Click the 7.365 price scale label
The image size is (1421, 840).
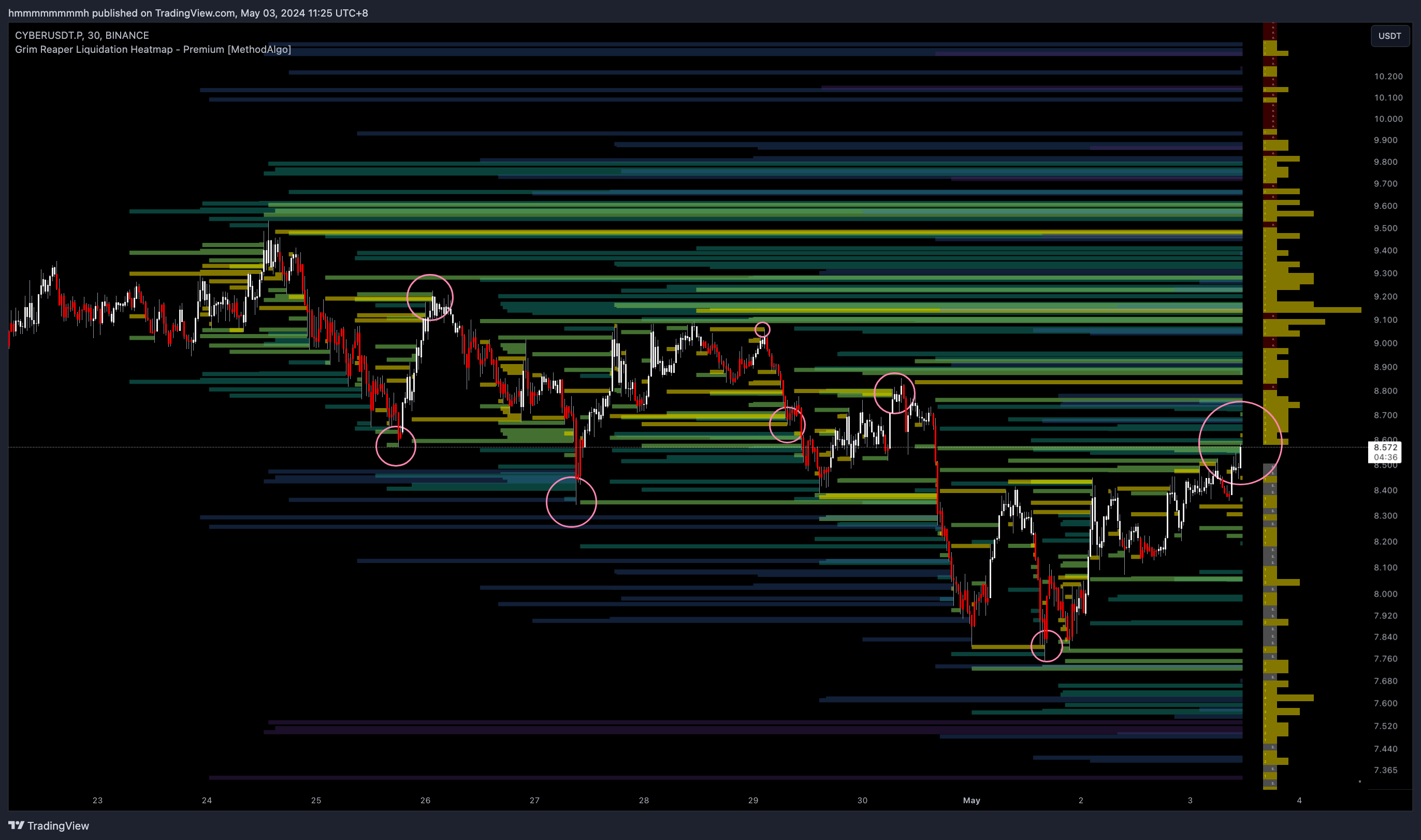pos(1385,770)
